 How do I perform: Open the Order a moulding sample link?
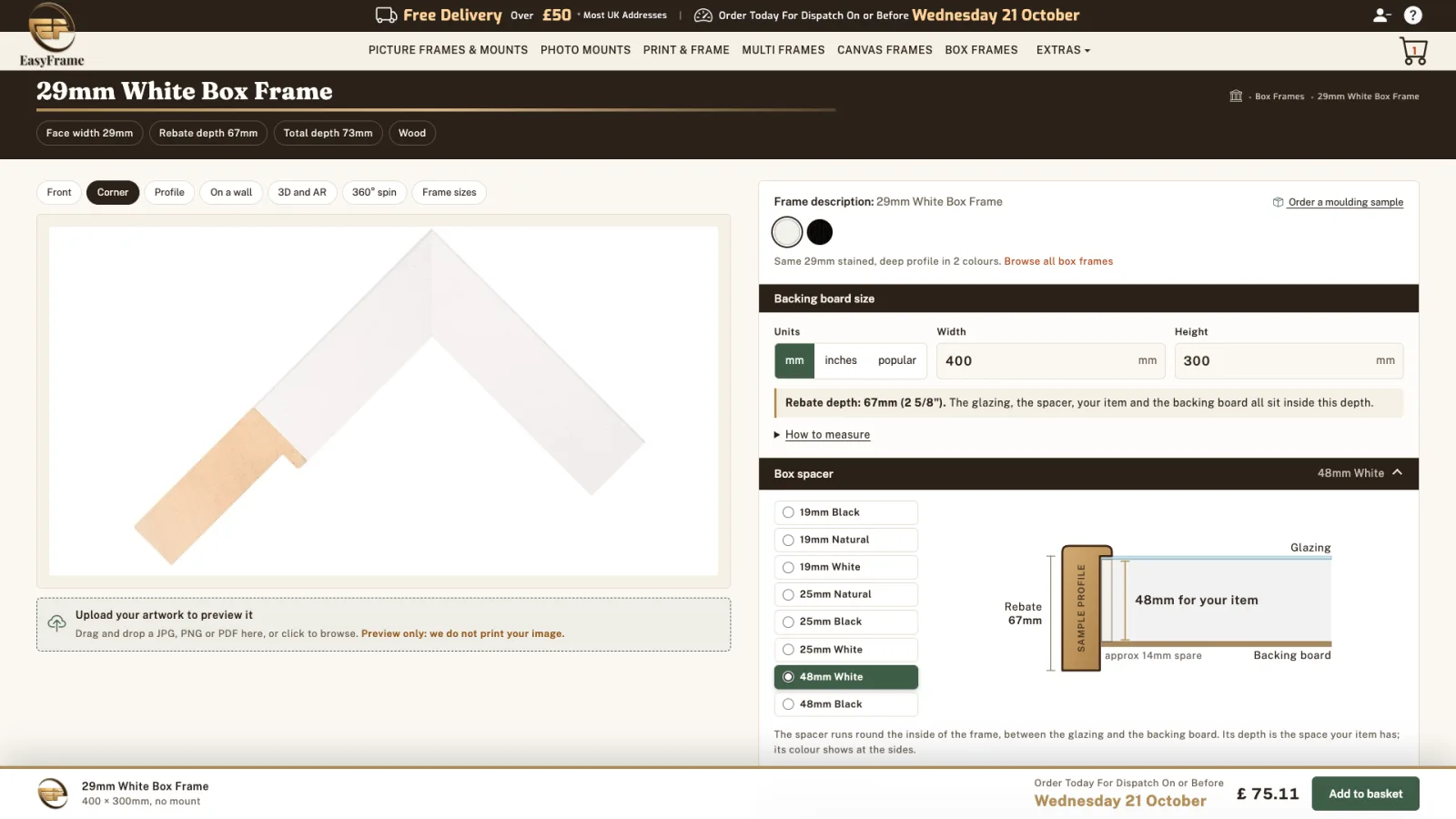1345,202
